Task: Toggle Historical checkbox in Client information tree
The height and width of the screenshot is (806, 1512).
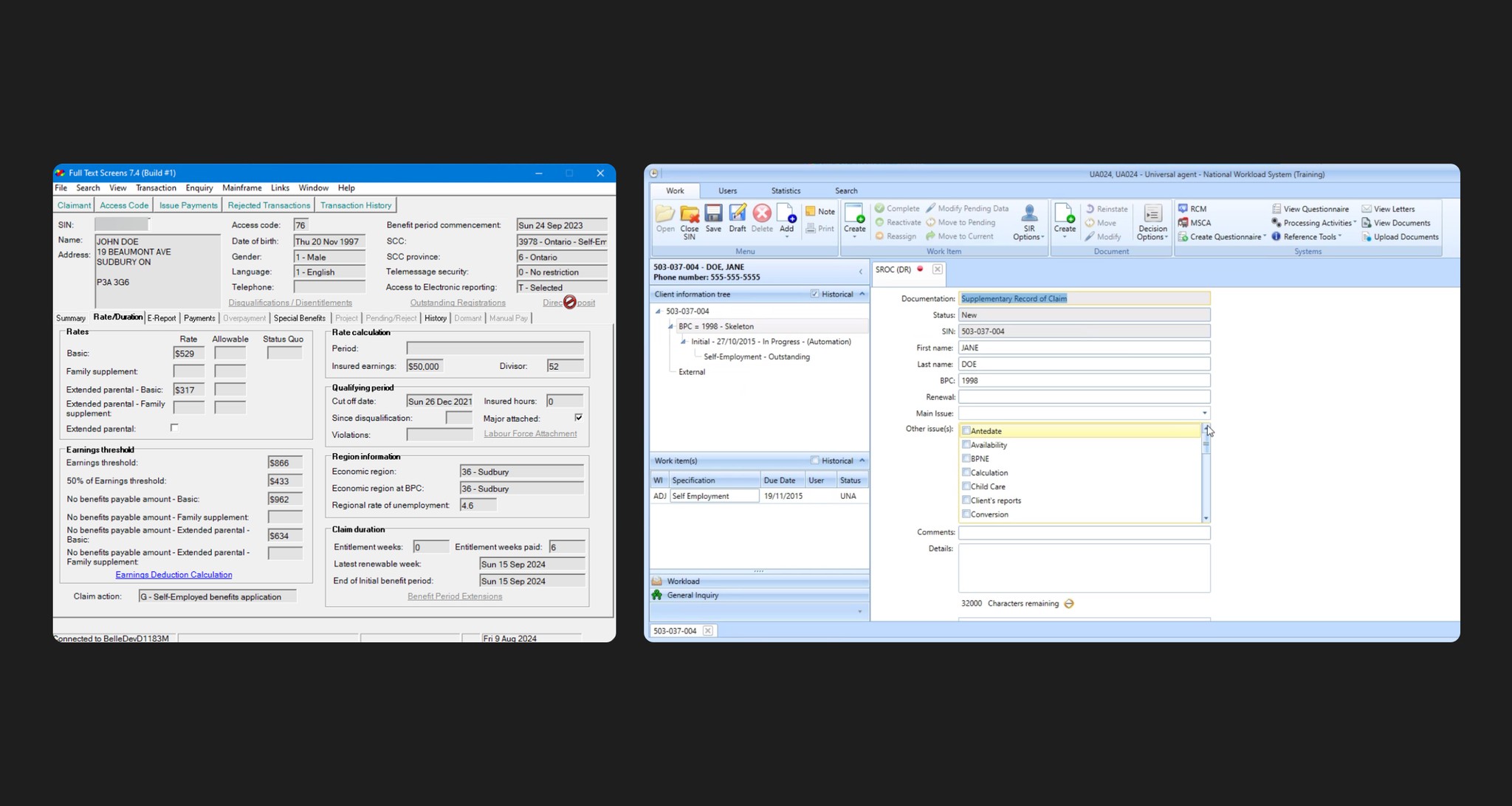Action: click(x=814, y=294)
